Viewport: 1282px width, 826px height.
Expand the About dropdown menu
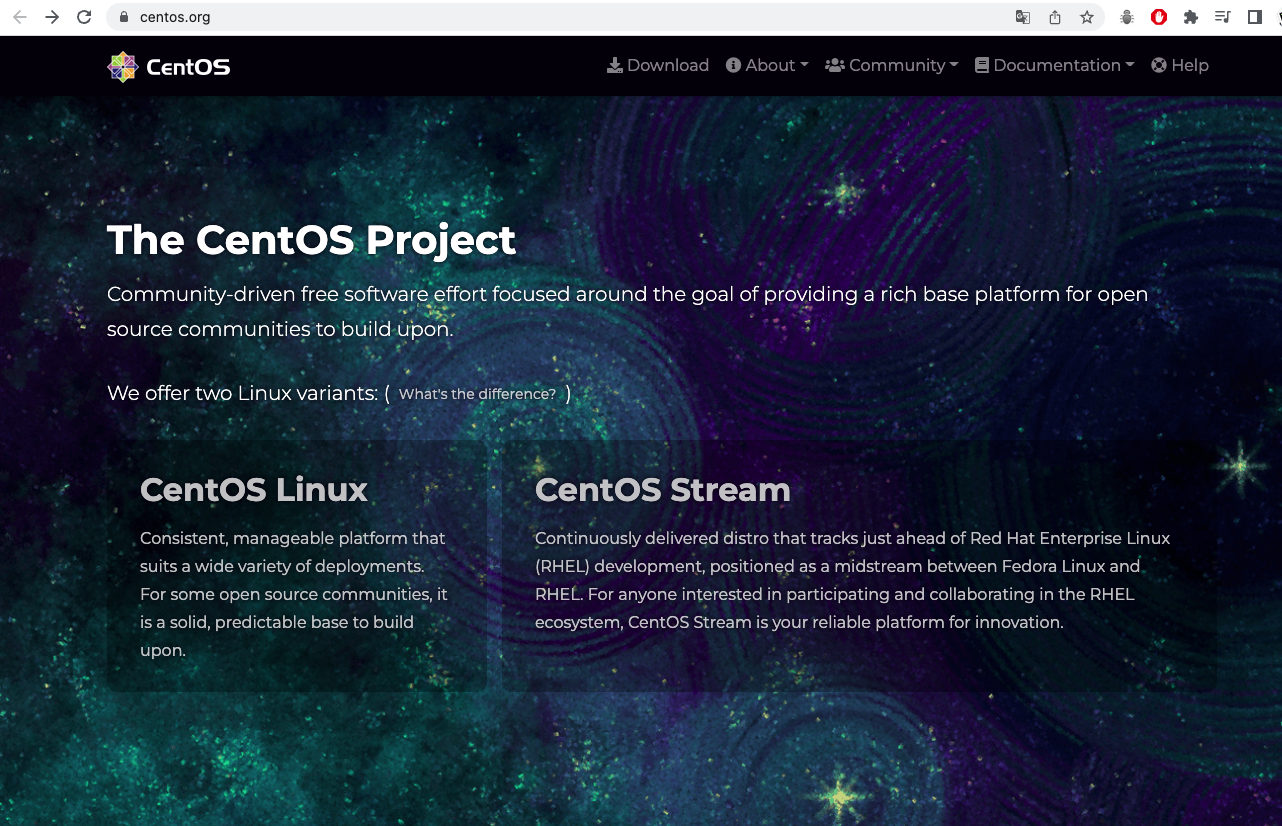tap(767, 65)
